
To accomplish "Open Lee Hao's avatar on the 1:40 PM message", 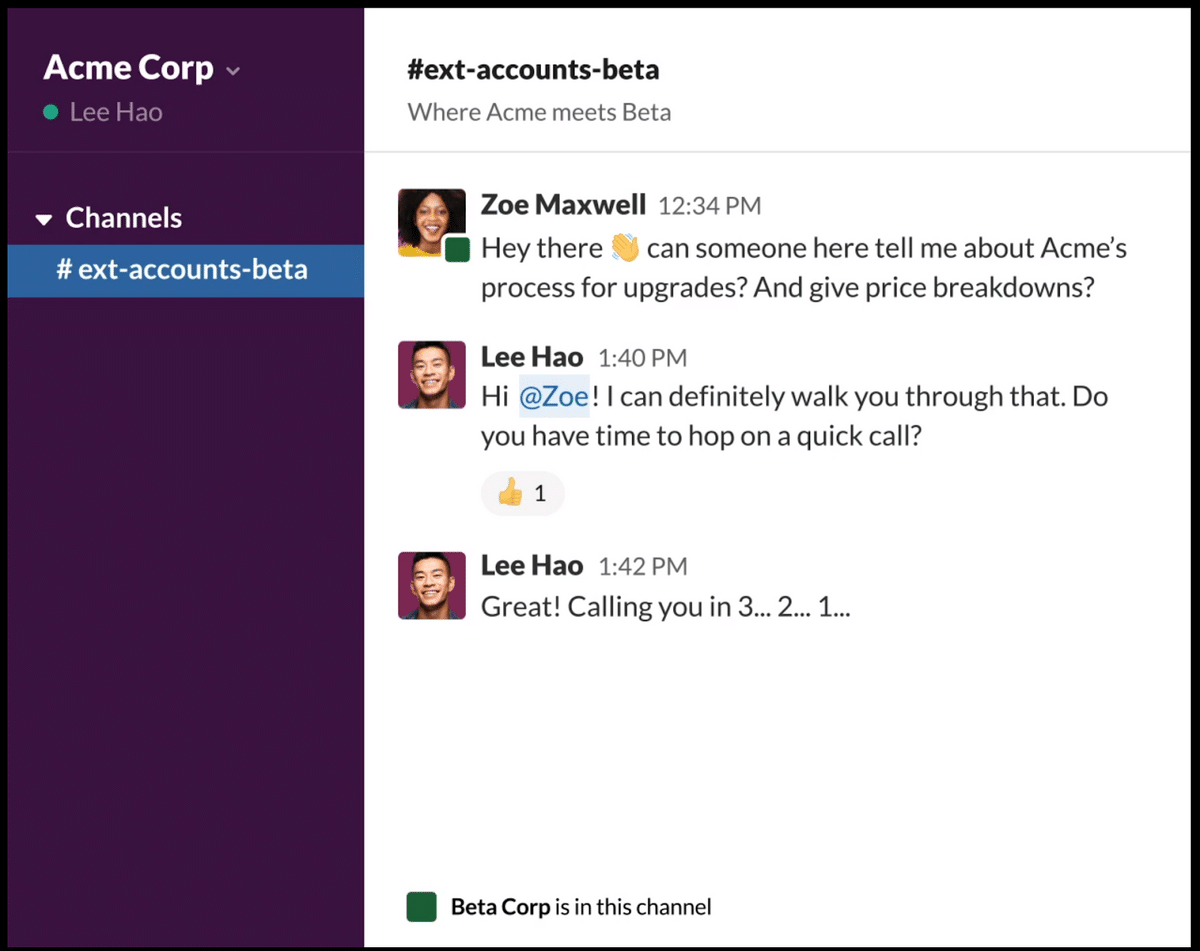I will (432, 375).
